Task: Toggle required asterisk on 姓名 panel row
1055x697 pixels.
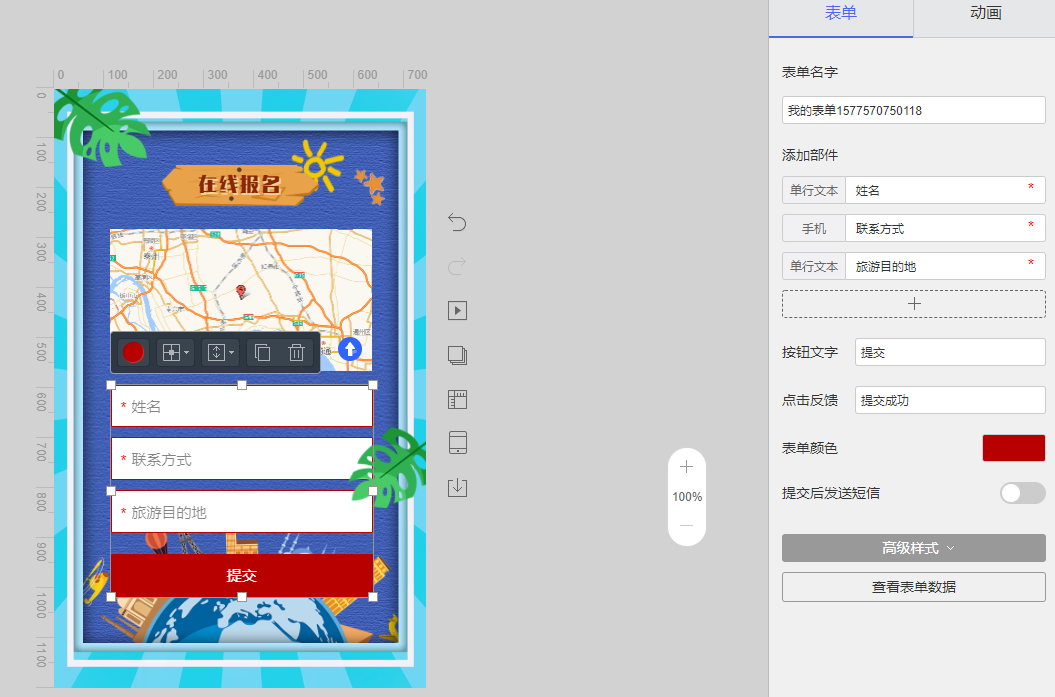Action: [x=1031, y=187]
